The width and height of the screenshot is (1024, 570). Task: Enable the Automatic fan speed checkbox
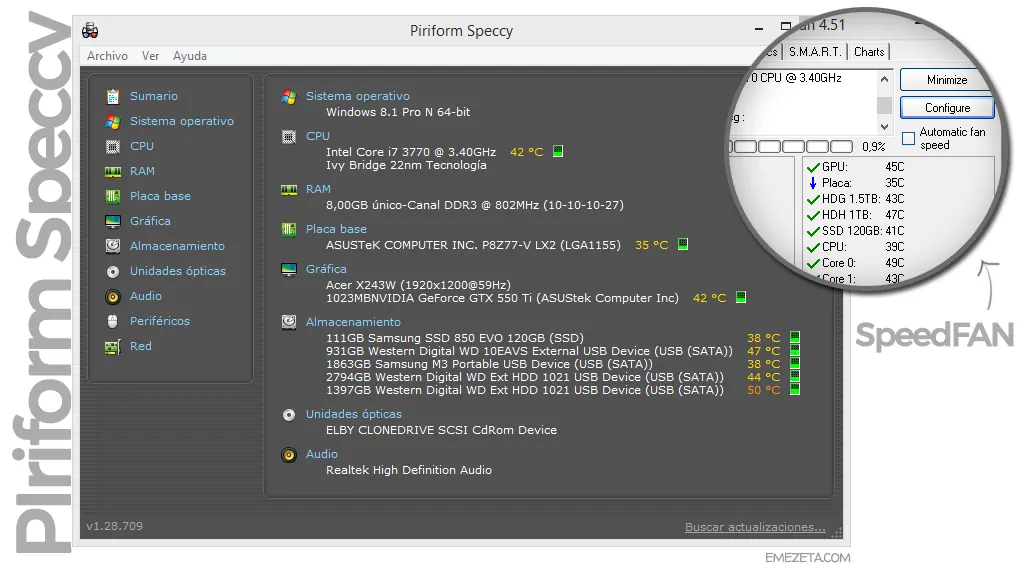tap(909, 138)
